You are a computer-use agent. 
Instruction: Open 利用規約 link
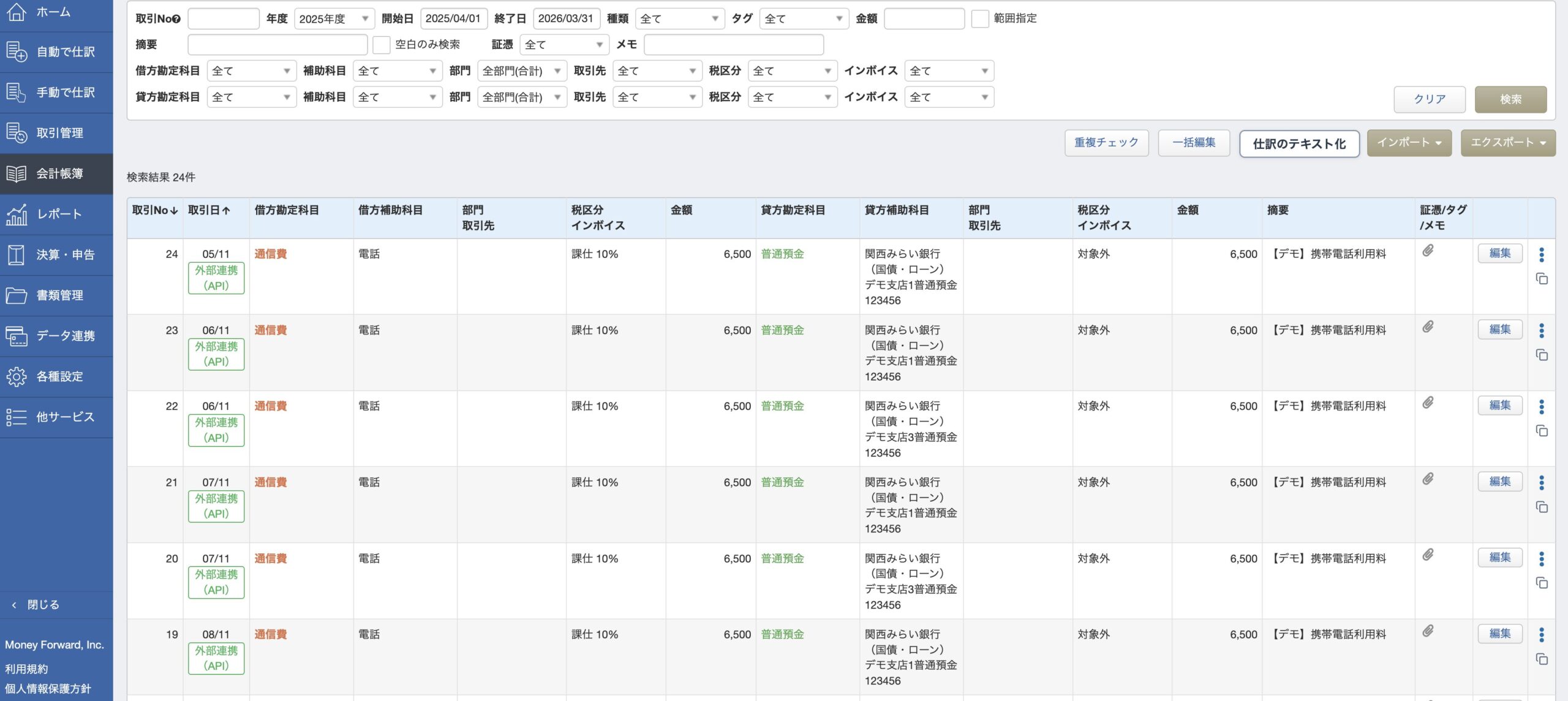(x=26, y=669)
